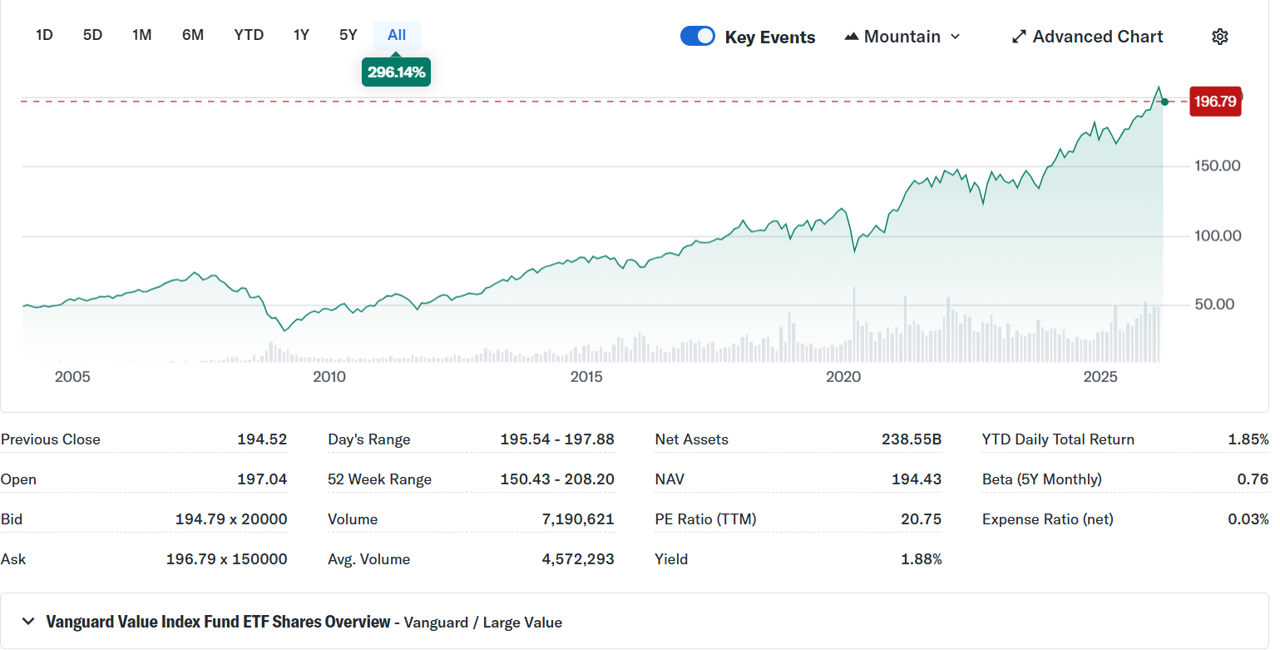Select the All time range tab
Screen dimensions: 1280x650
397,35
